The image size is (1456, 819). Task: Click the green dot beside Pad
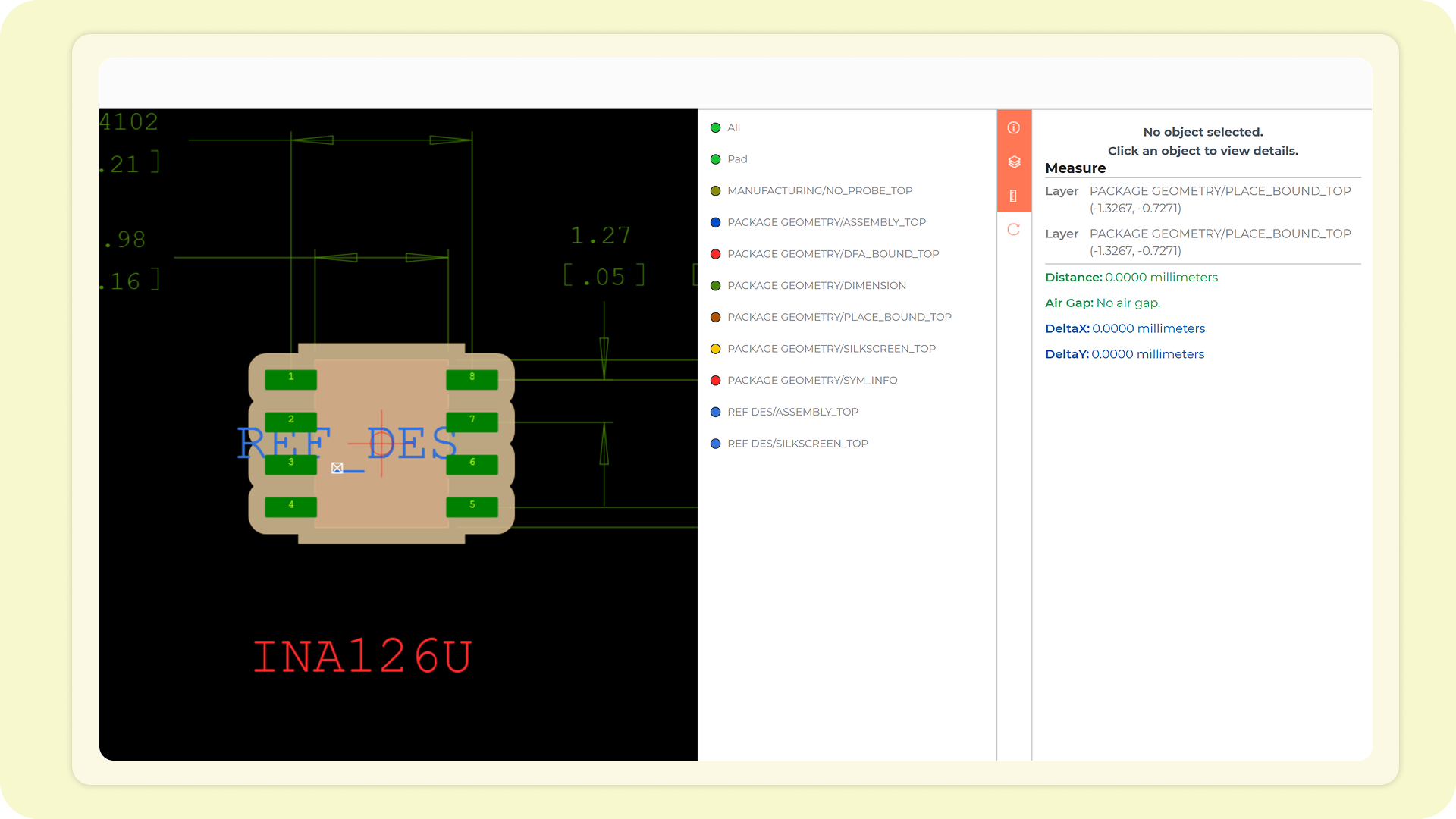pyautogui.click(x=715, y=159)
